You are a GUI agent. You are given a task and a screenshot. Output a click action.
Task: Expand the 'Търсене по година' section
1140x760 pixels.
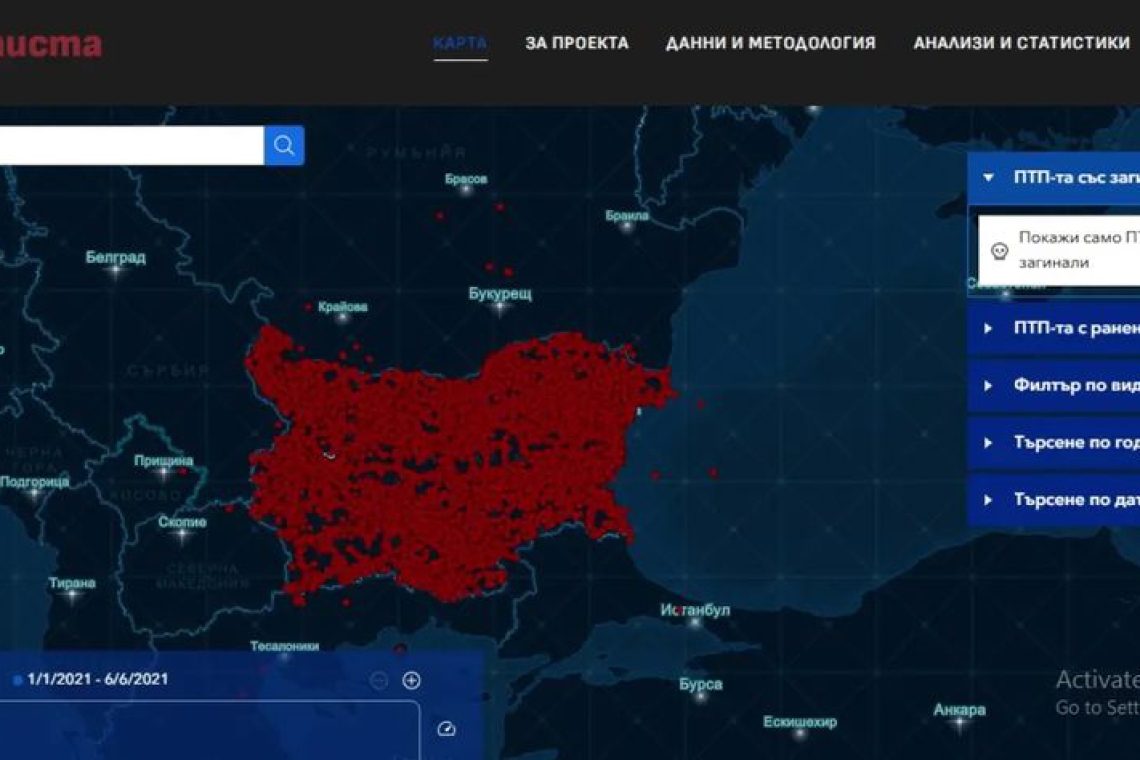pyautogui.click(x=1060, y=442)
